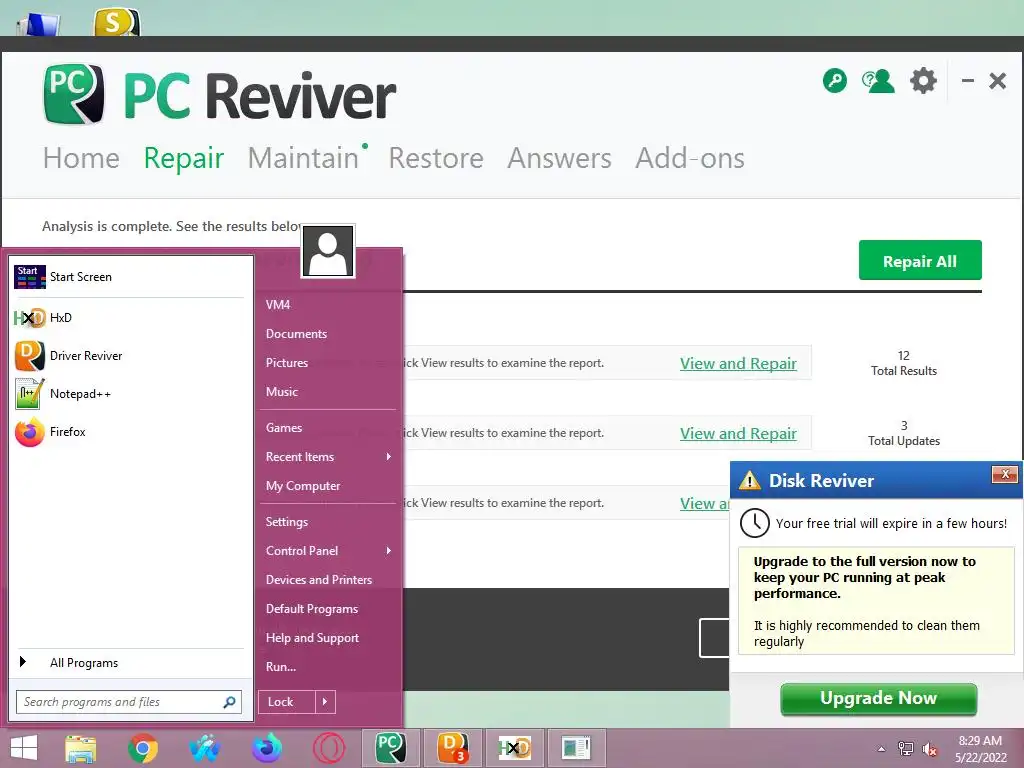Click the PC Reviver logo icon
Screen dimensions: 1024x768
click(x=74, y=94)
